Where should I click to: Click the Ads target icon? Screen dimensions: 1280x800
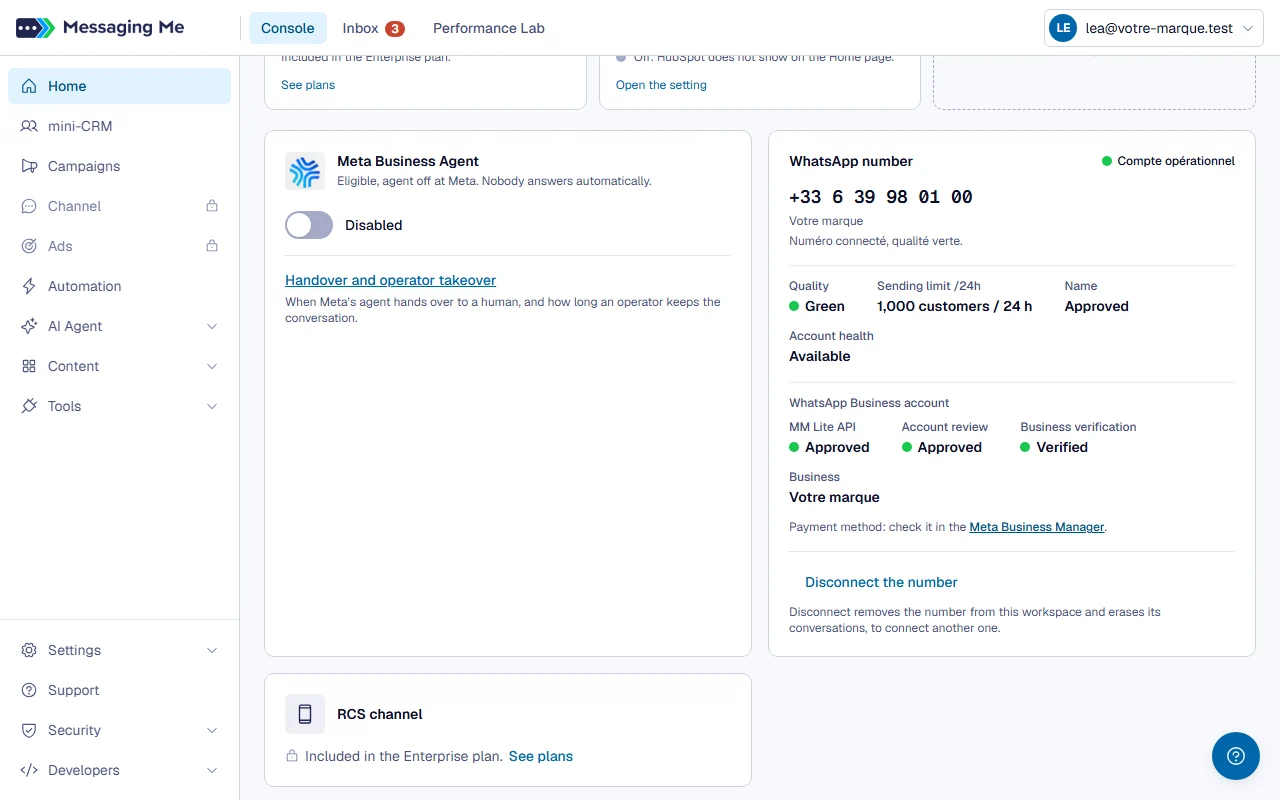(29, 246)
